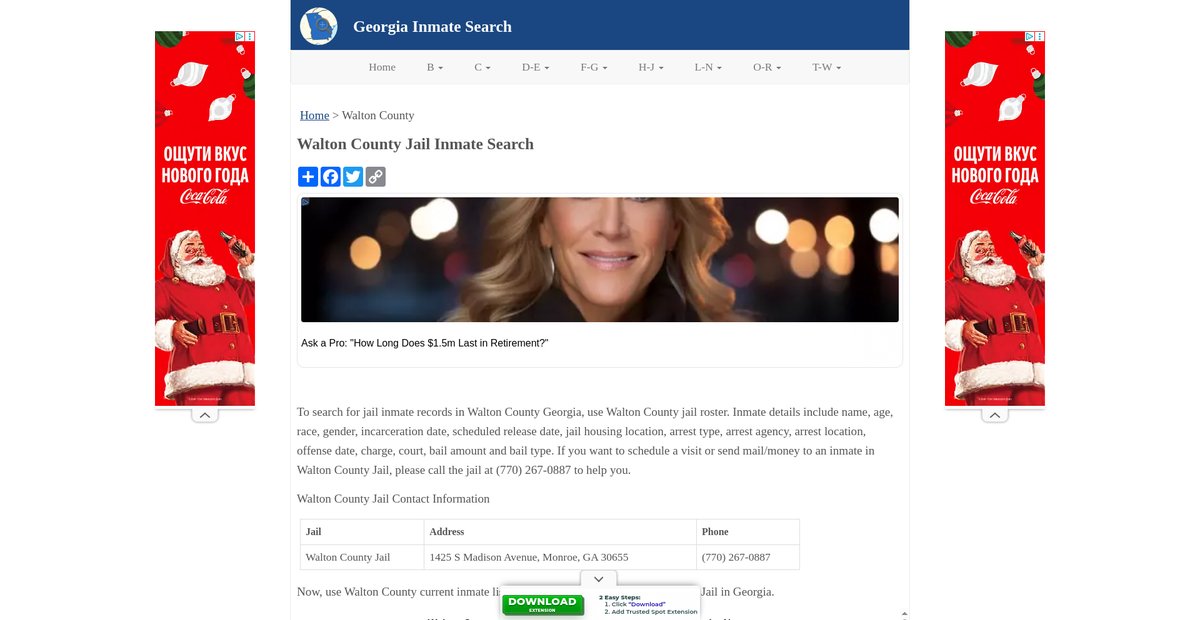Open the Home navigation item
The height and width of the screenshot is (620, 1200).
(x=382, y=67)
